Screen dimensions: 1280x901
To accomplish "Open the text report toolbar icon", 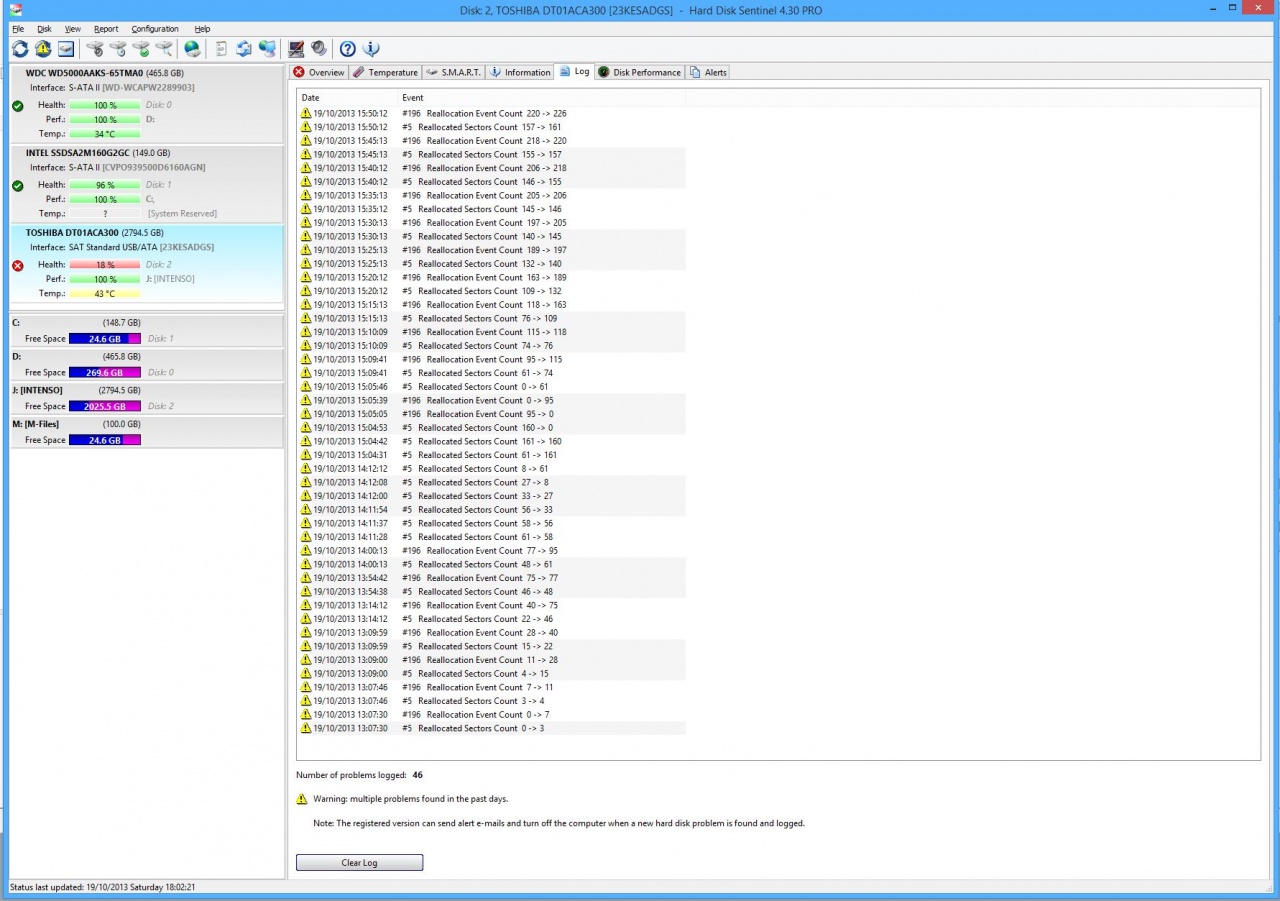I will (221, 49).
